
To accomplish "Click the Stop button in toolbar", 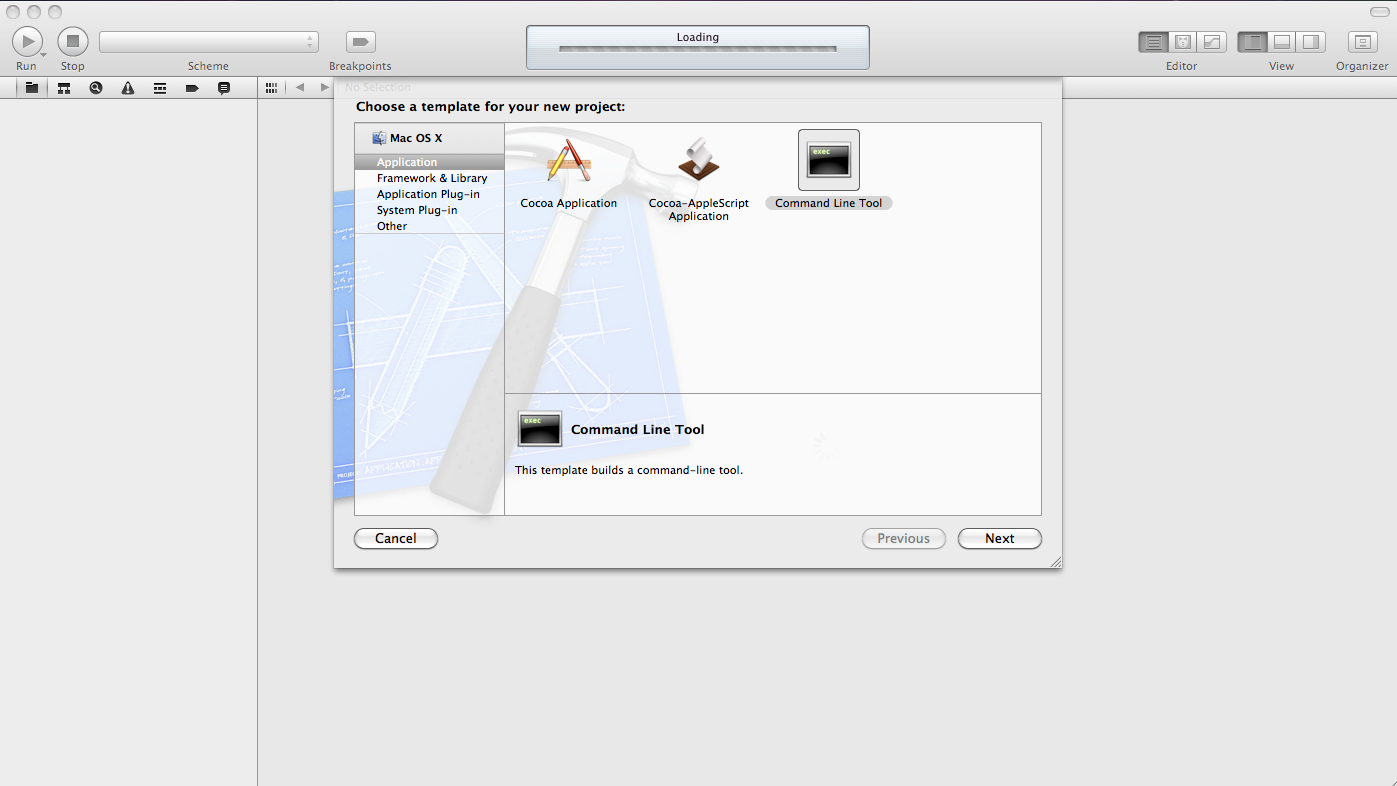I will click(x=73, y=42).
